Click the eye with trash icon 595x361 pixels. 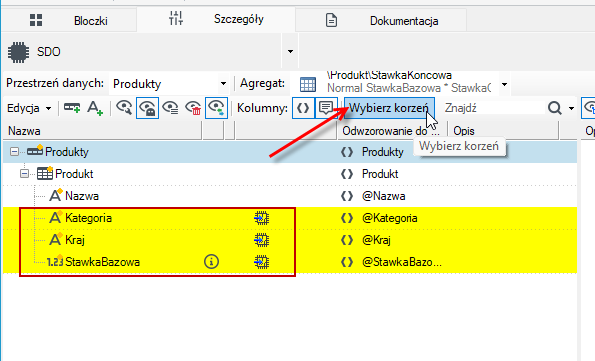point(193,108)
